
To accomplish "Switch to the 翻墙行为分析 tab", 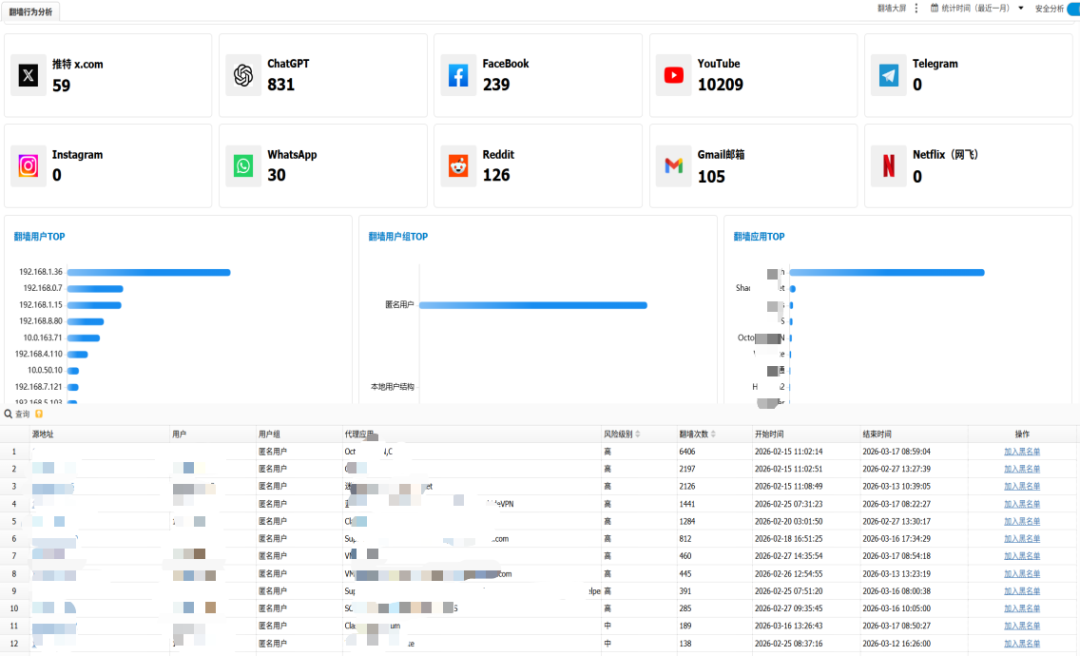I will (x=30, y=12).
